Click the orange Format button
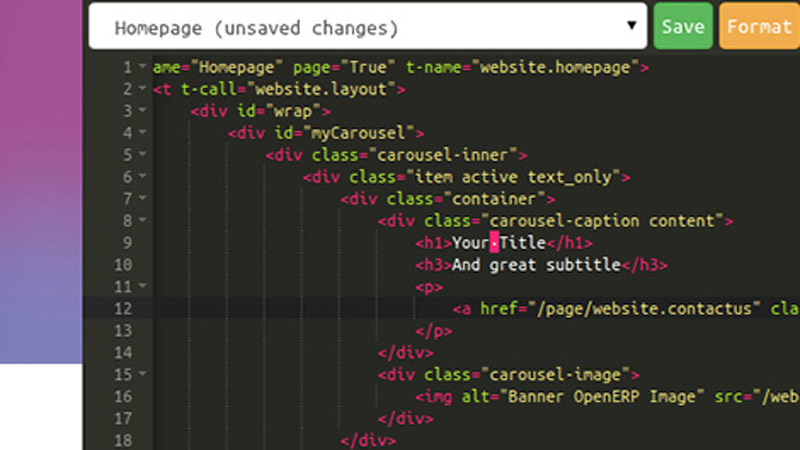Image resolution: width=800 pixels, height=450 pixels. pyautogui.click(x=760, y=27)
